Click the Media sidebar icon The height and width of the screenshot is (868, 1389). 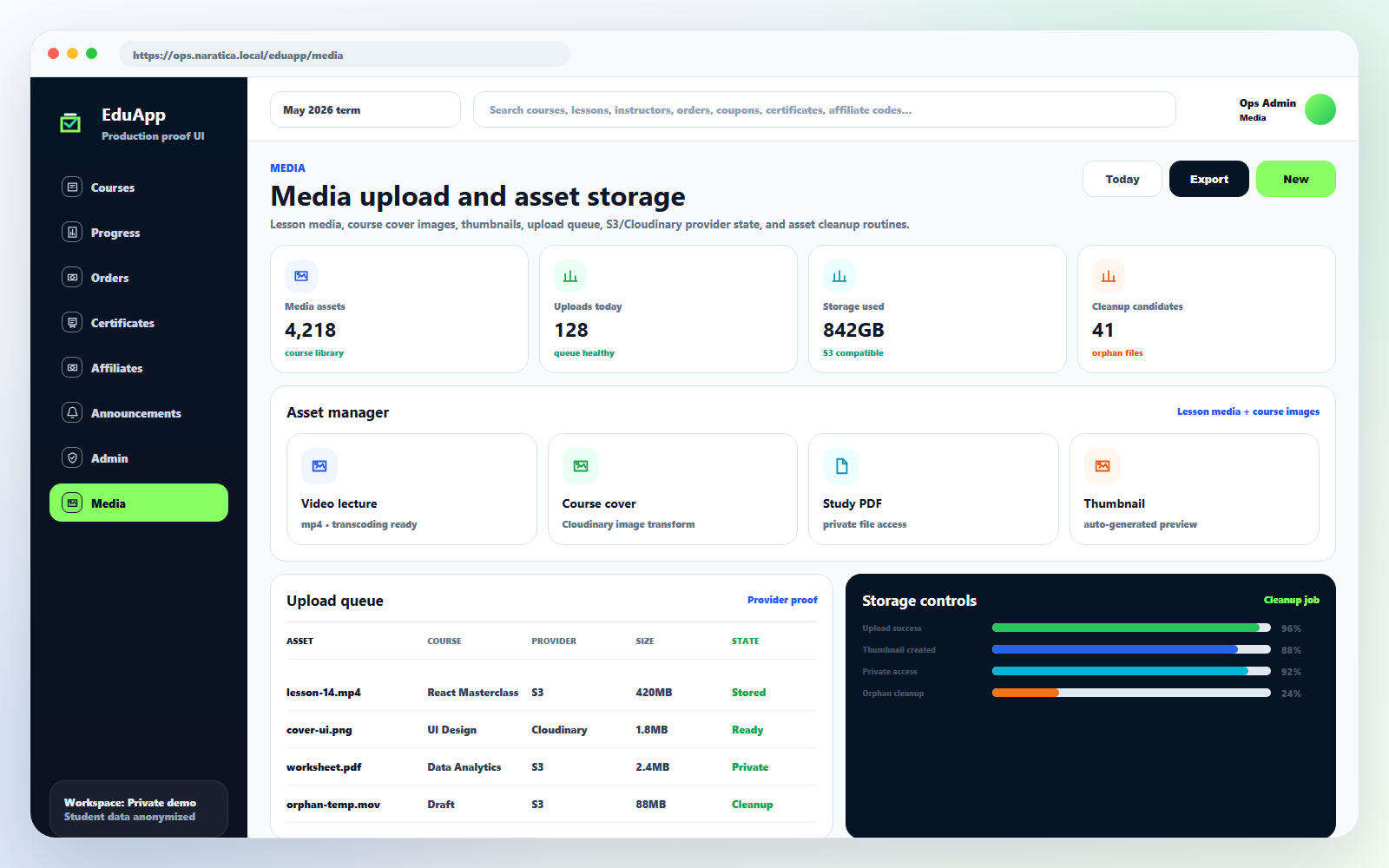tap(72, 503)
